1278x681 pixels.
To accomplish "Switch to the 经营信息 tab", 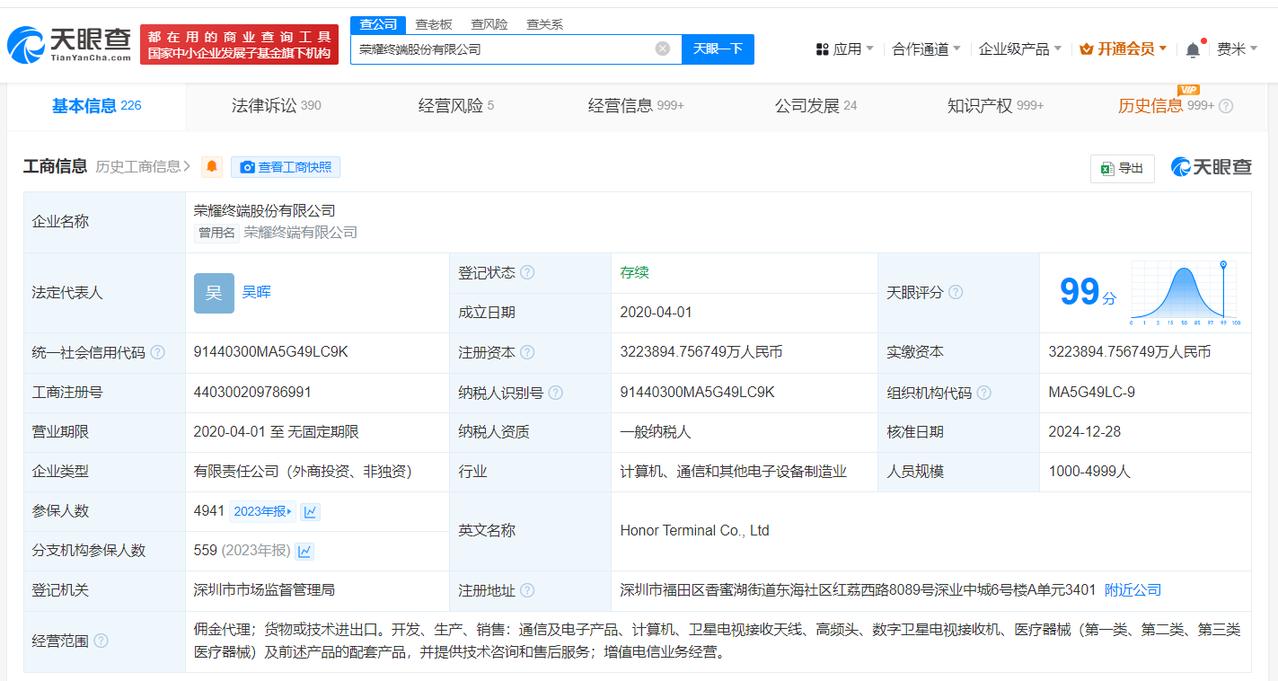I will 636,106.
